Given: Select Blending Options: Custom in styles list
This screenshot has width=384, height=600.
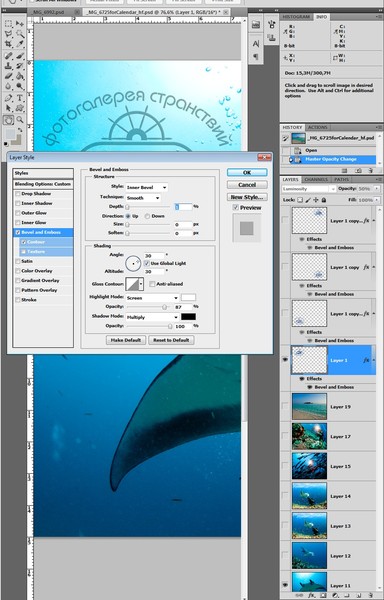Looking at the screenshot, I should 43,184.
